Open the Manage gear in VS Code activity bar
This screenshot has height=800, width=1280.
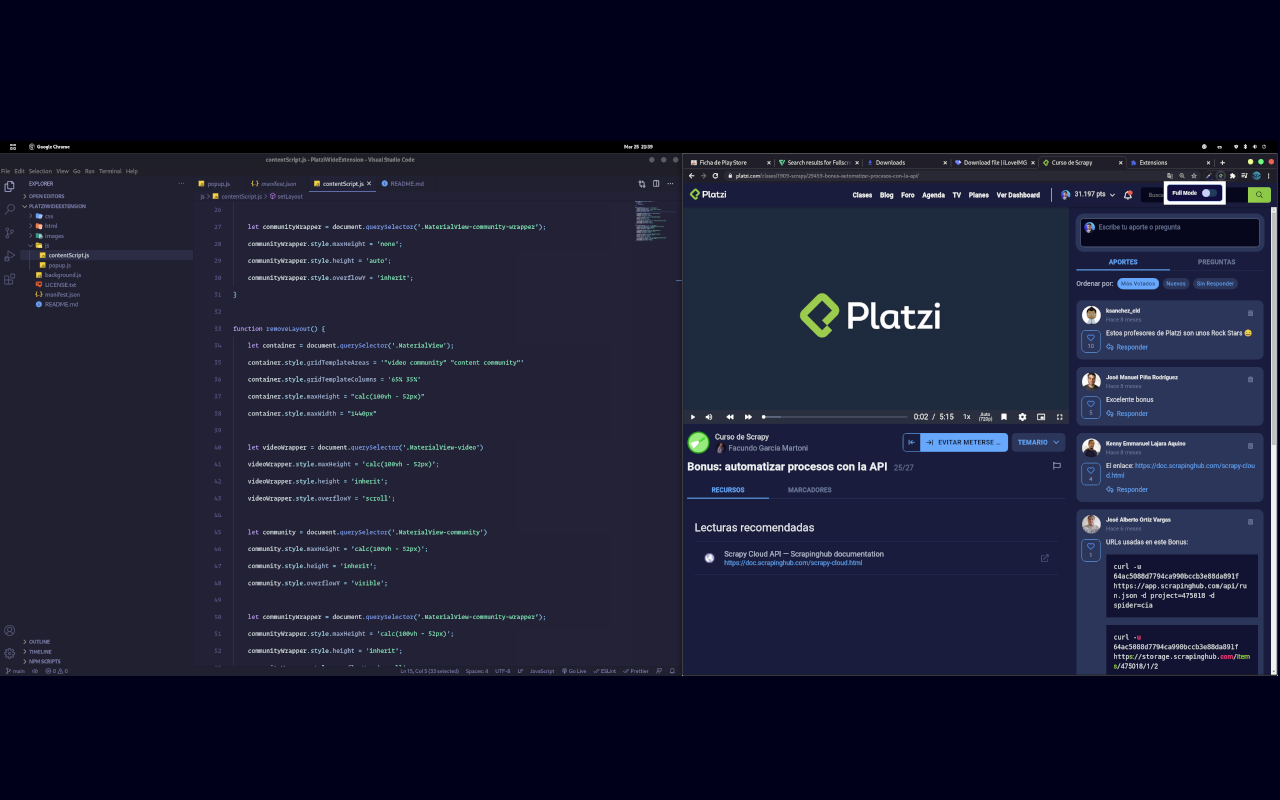pos(10,653)
